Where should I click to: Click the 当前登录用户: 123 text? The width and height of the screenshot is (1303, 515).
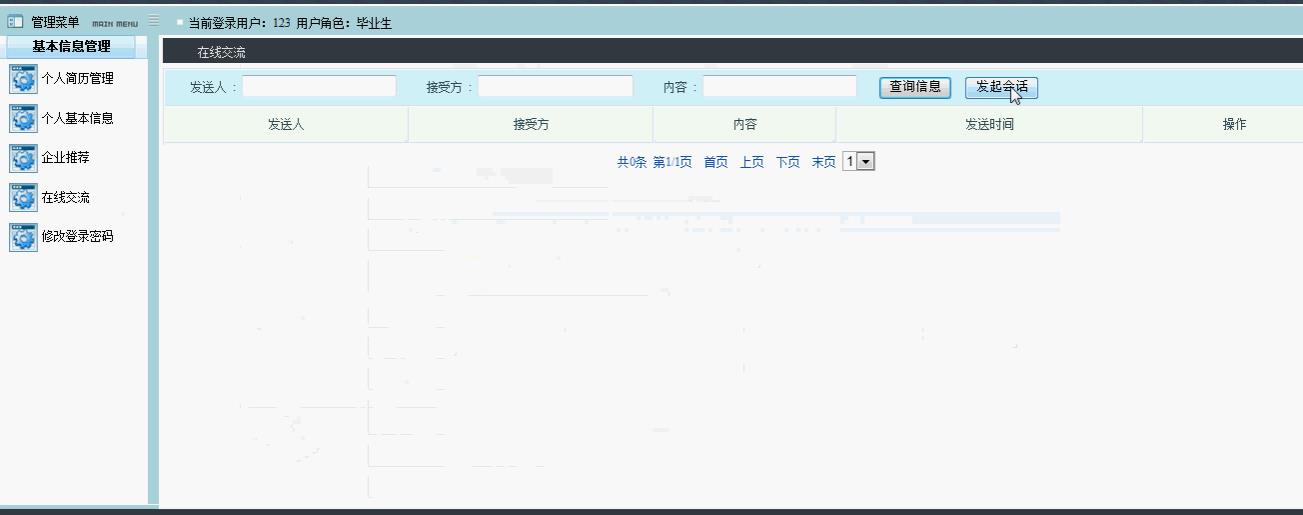239,23
